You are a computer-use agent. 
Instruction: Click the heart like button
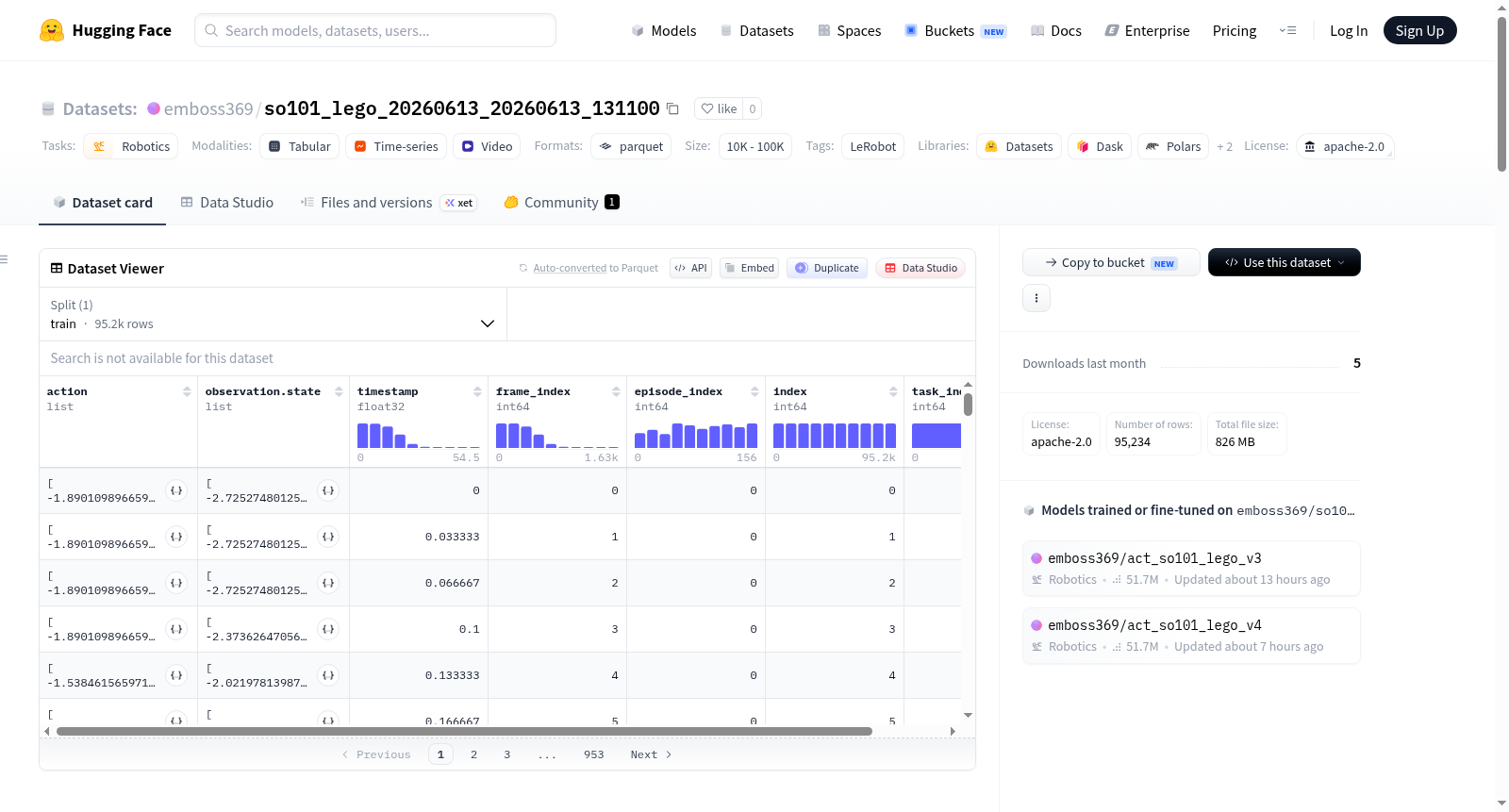[x=719, y=108]
